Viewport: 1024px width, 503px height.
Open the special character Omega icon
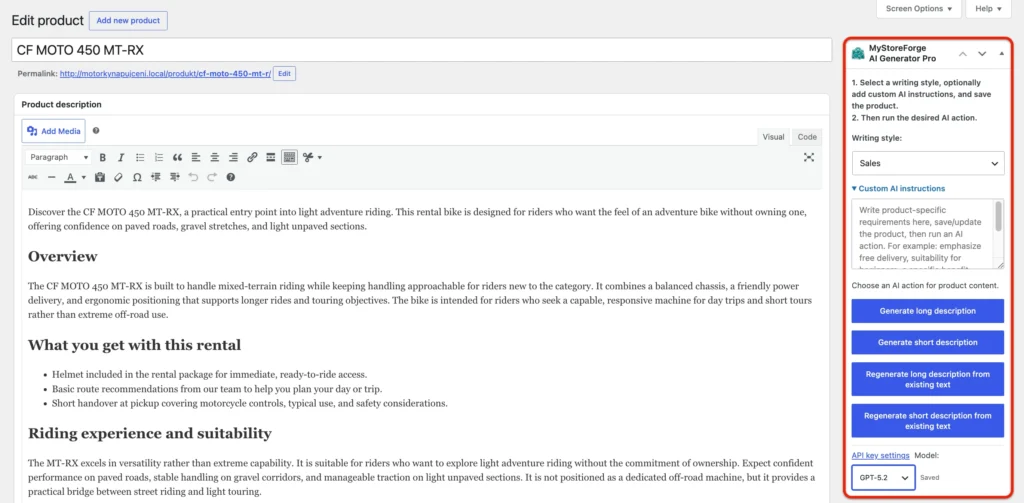[137, 177]
